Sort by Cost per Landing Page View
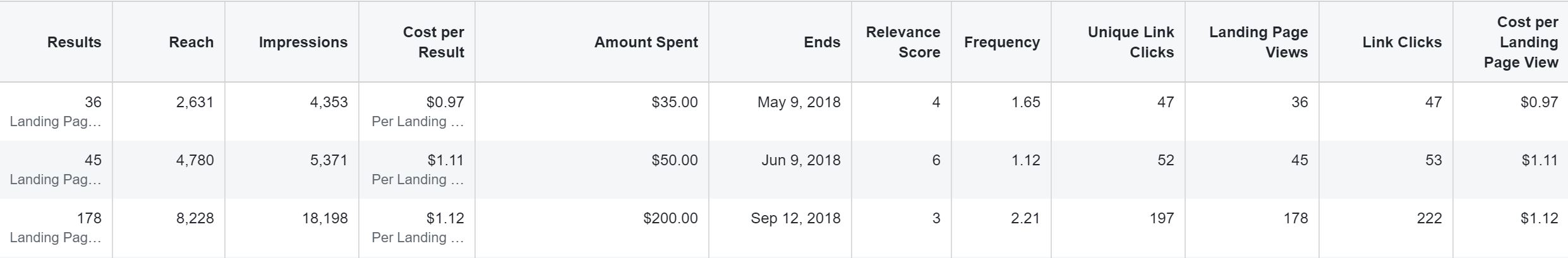Image resolution: width=1568 pixels, height=258 pixels. click(x=1527, y=42)
